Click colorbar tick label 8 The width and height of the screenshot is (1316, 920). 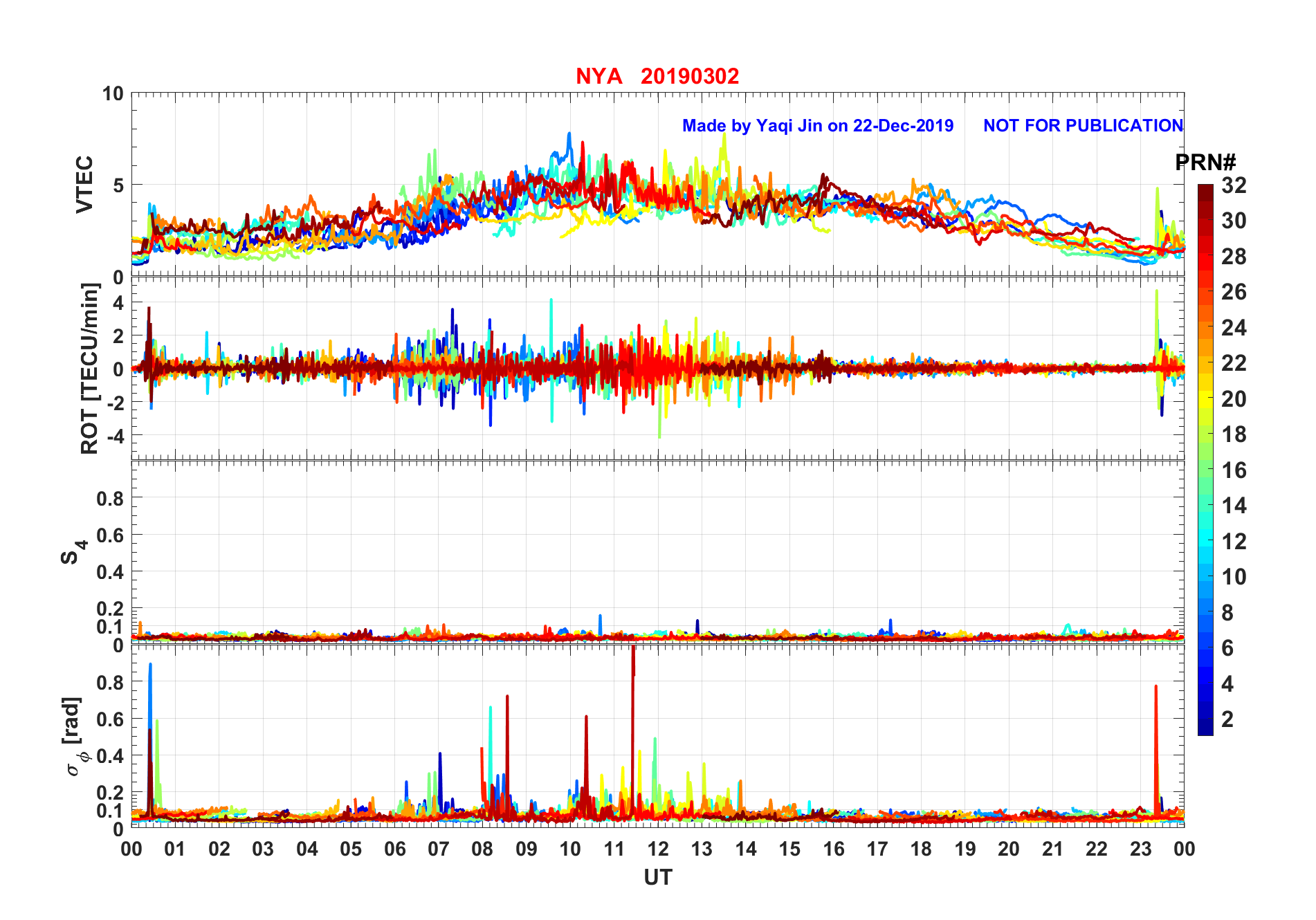pos(1227,613)
